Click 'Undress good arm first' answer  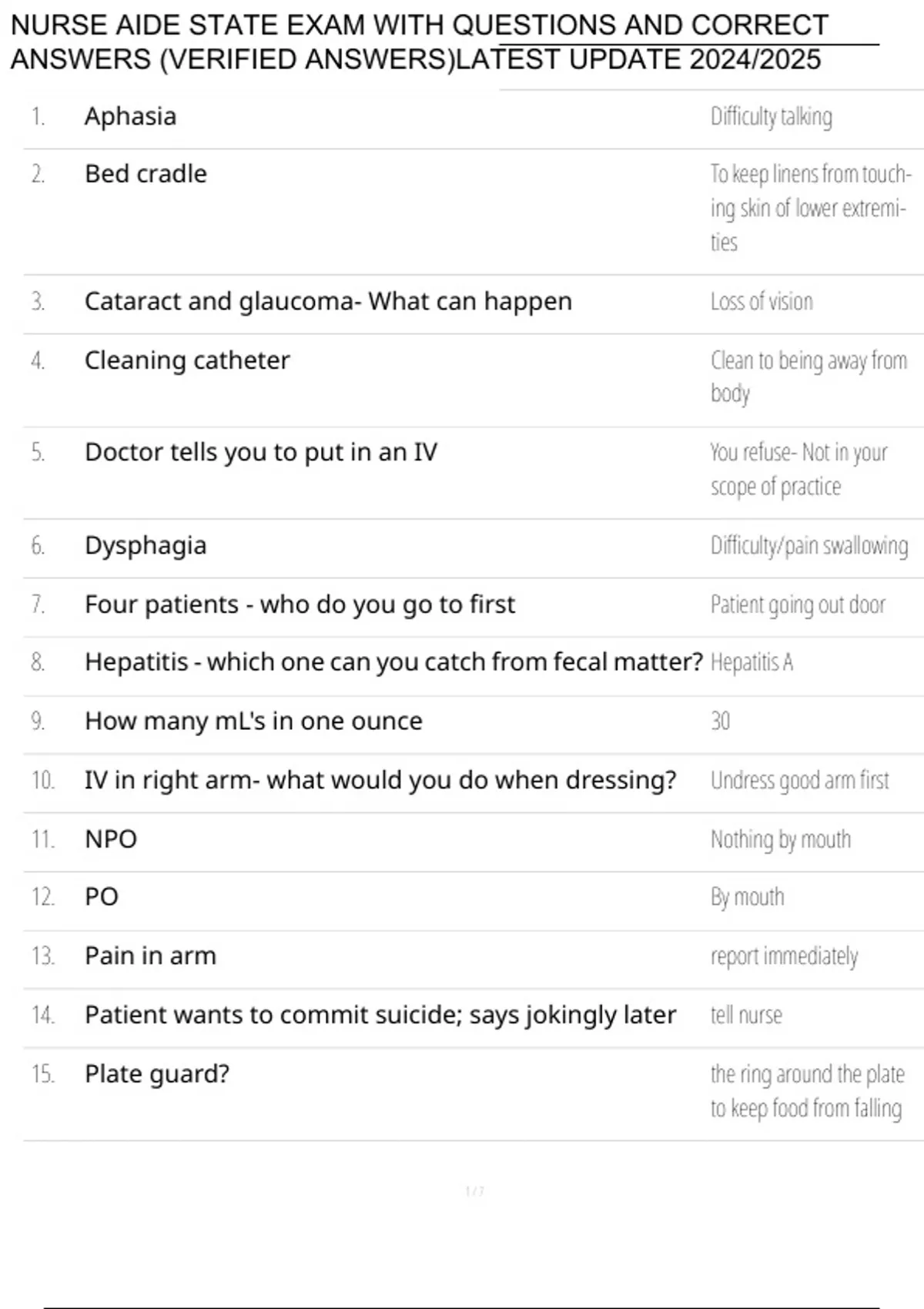tap(800, 780)
